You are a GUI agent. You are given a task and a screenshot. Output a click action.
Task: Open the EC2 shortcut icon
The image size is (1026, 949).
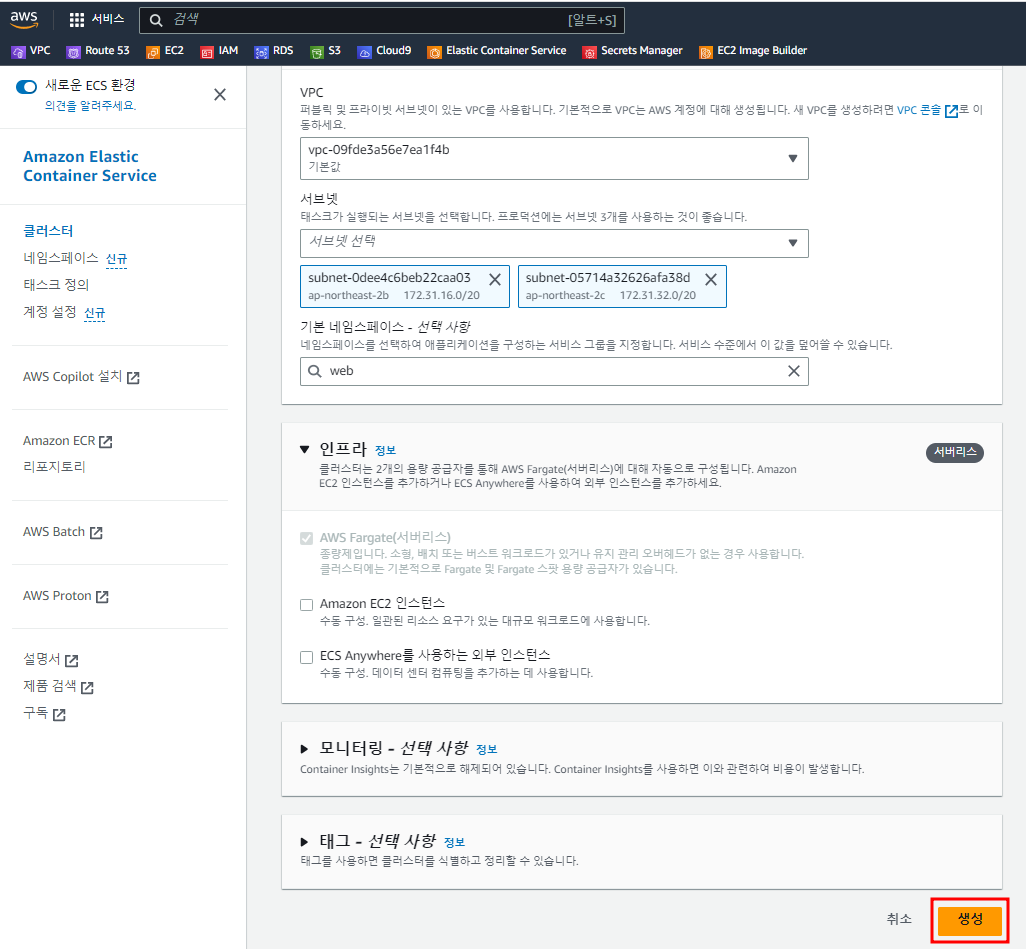pos(153,52)
